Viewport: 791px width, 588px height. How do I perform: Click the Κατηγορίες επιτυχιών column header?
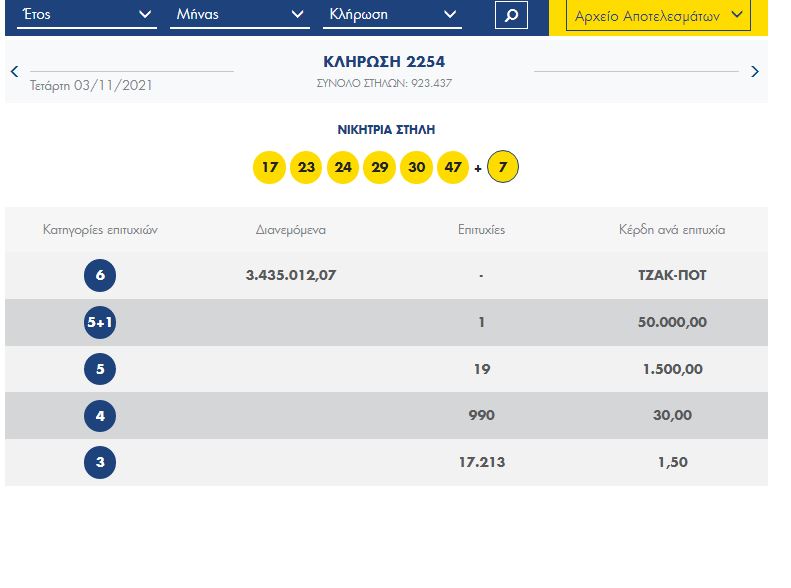point(100,230)
